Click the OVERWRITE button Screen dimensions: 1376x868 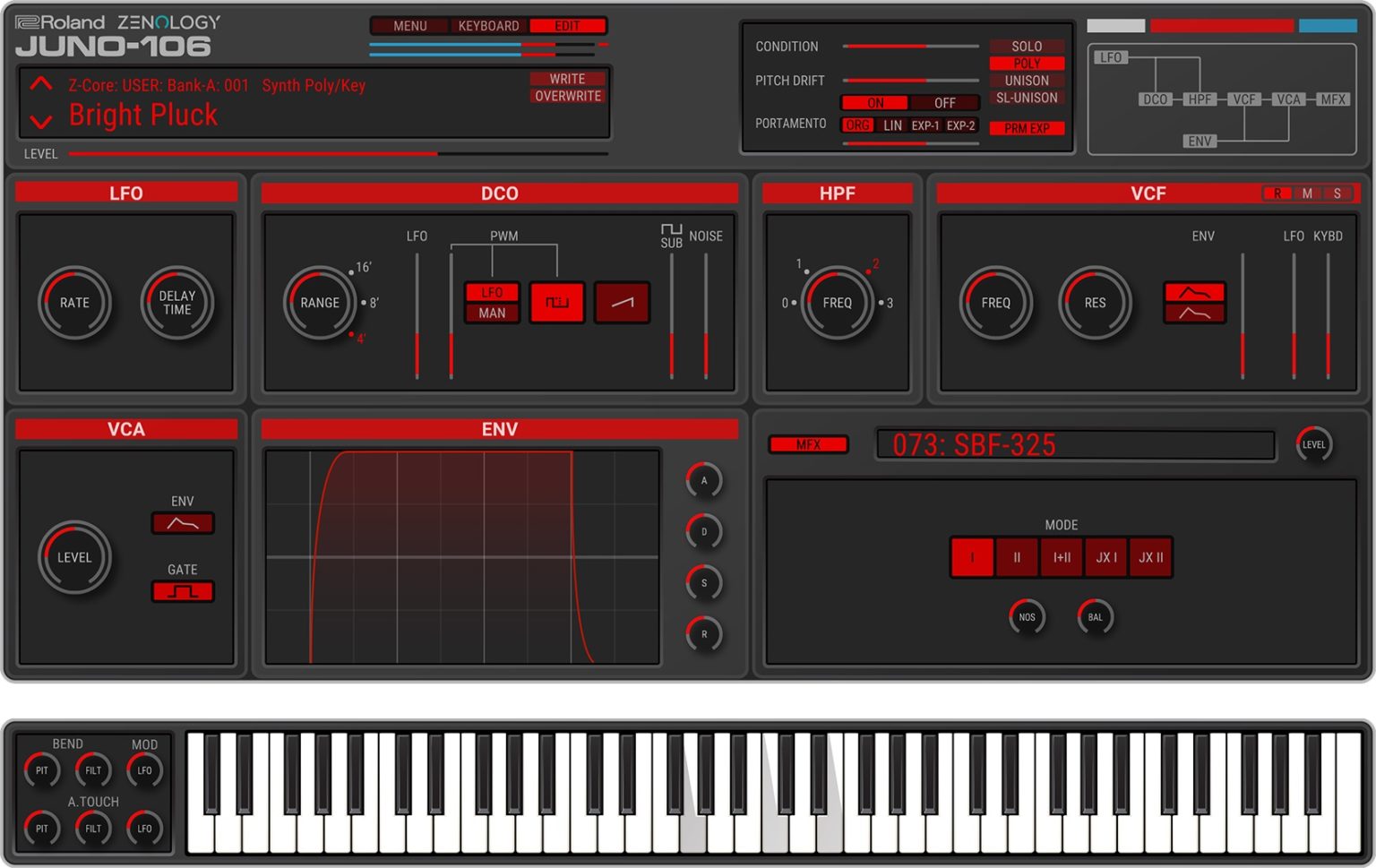coord(567,96)
